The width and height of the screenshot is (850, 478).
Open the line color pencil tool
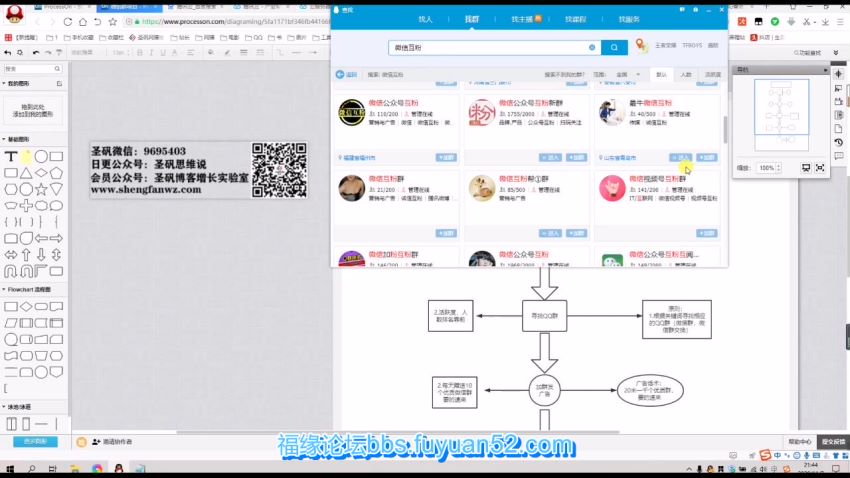[227, 53]
